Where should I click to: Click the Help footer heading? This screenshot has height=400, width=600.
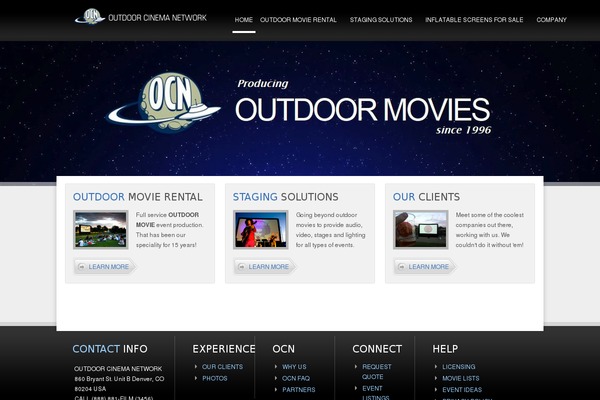445,349
